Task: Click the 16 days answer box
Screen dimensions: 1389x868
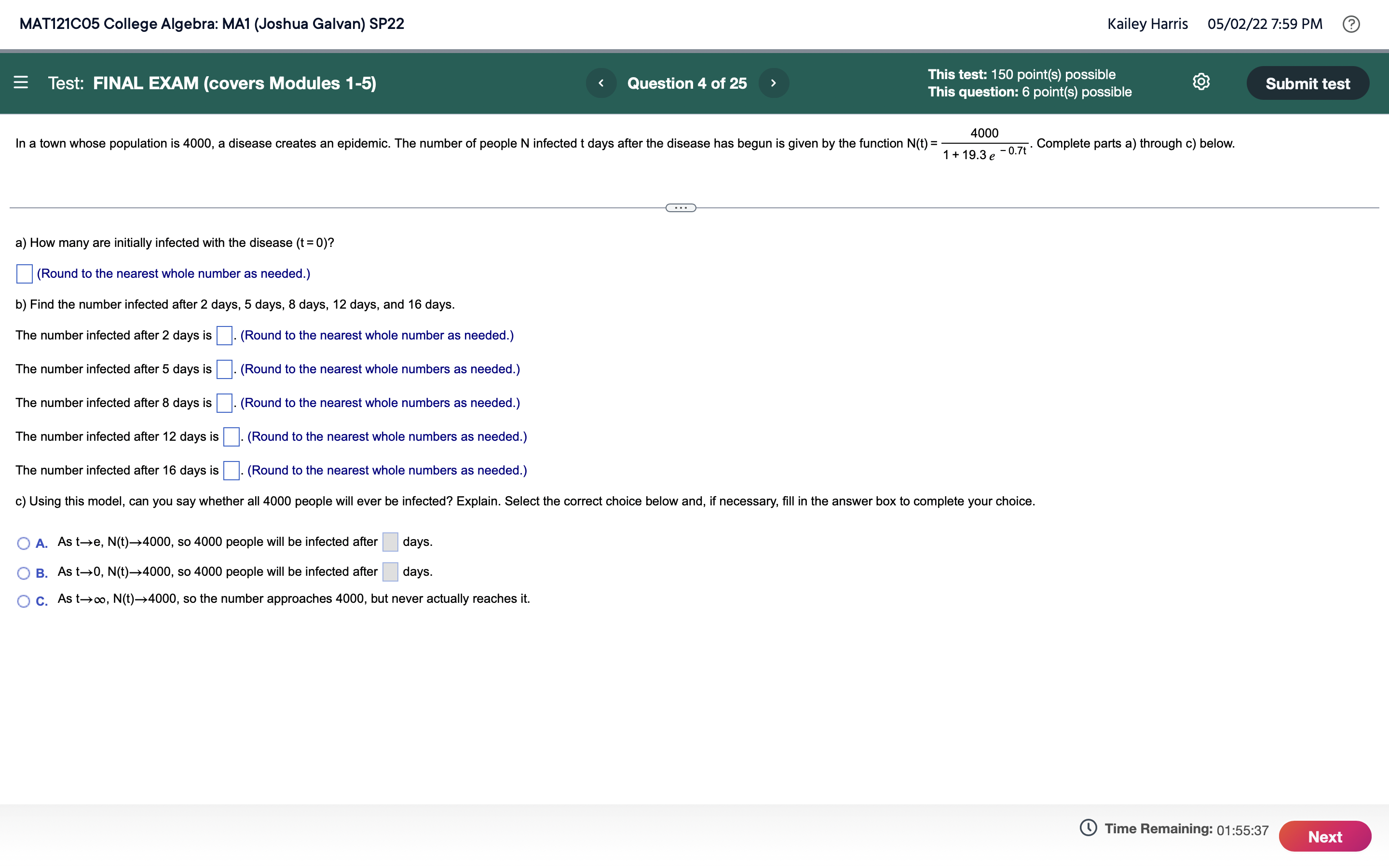Action: 231,471
